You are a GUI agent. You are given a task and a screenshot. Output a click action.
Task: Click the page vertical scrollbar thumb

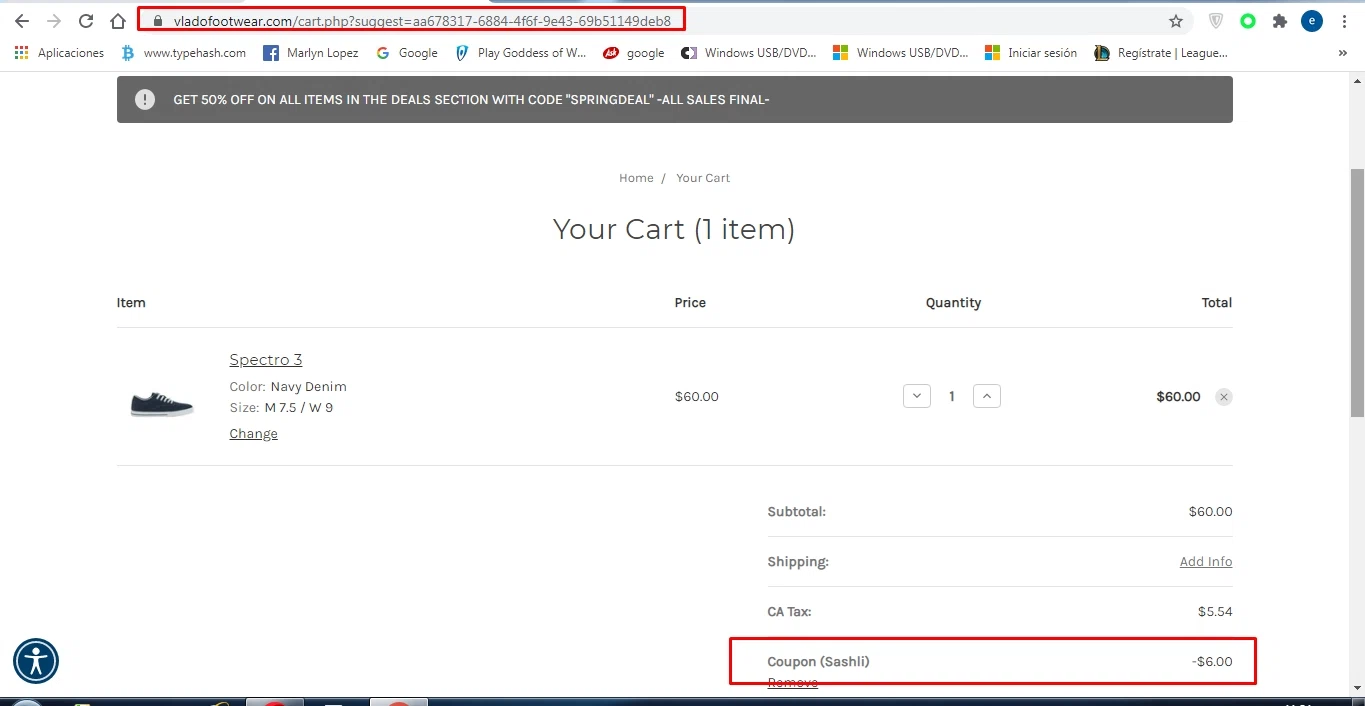[x=1357, y=293]
